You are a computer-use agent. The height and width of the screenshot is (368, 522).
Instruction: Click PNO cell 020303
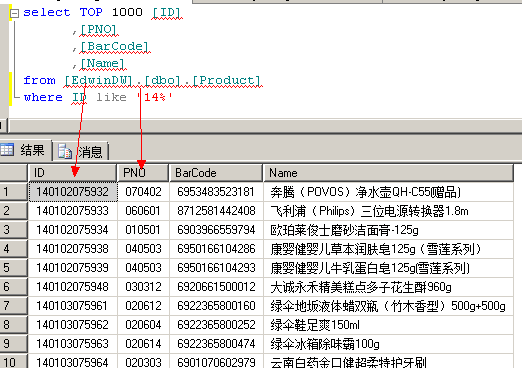pyautogui.click(x=144, y=361)
